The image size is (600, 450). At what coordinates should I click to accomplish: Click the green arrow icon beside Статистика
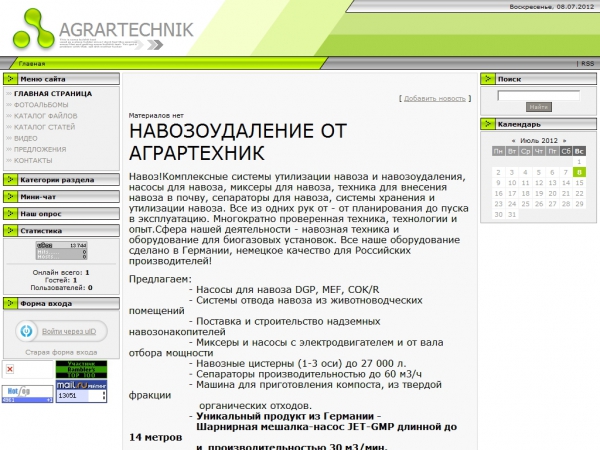10,231
